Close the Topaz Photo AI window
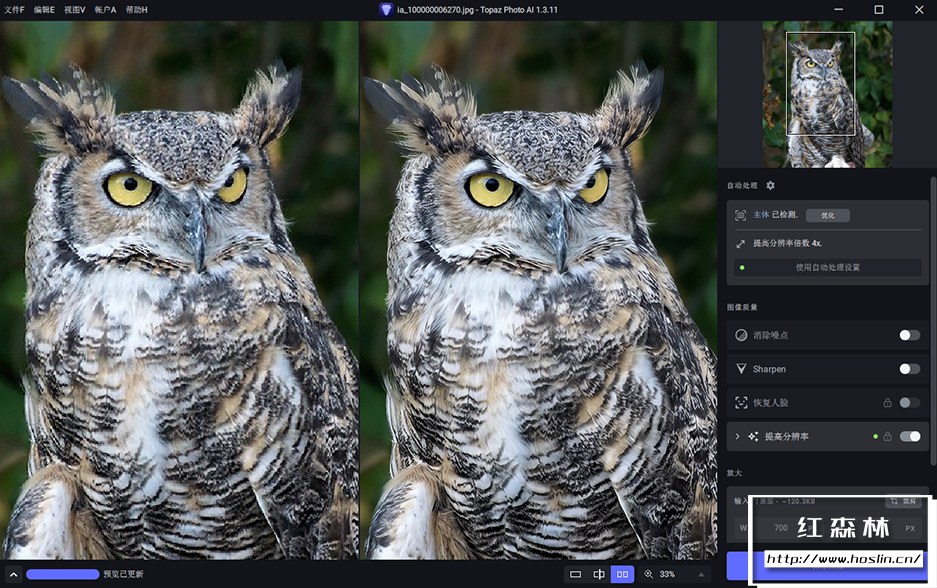Image resolution: width=937 pixels, height=588 pixels. 919,10
